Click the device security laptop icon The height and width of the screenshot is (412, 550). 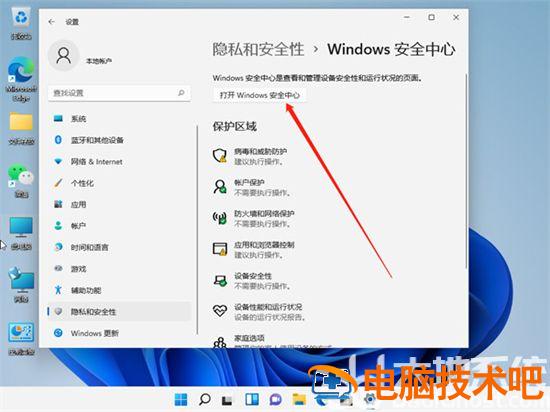[x=220, y=280]
